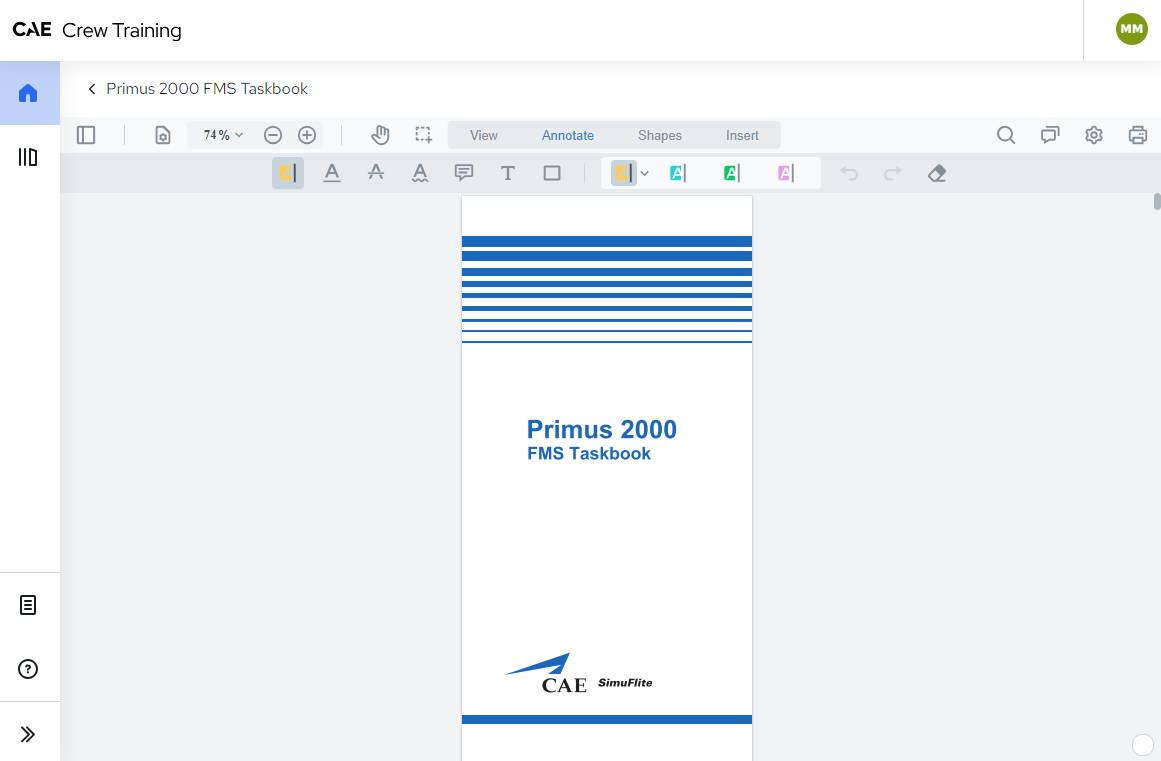This screenshot has width=1161, height=761.
Task: Open the Home sidebar icon
Action: click(x=28, y=93)
